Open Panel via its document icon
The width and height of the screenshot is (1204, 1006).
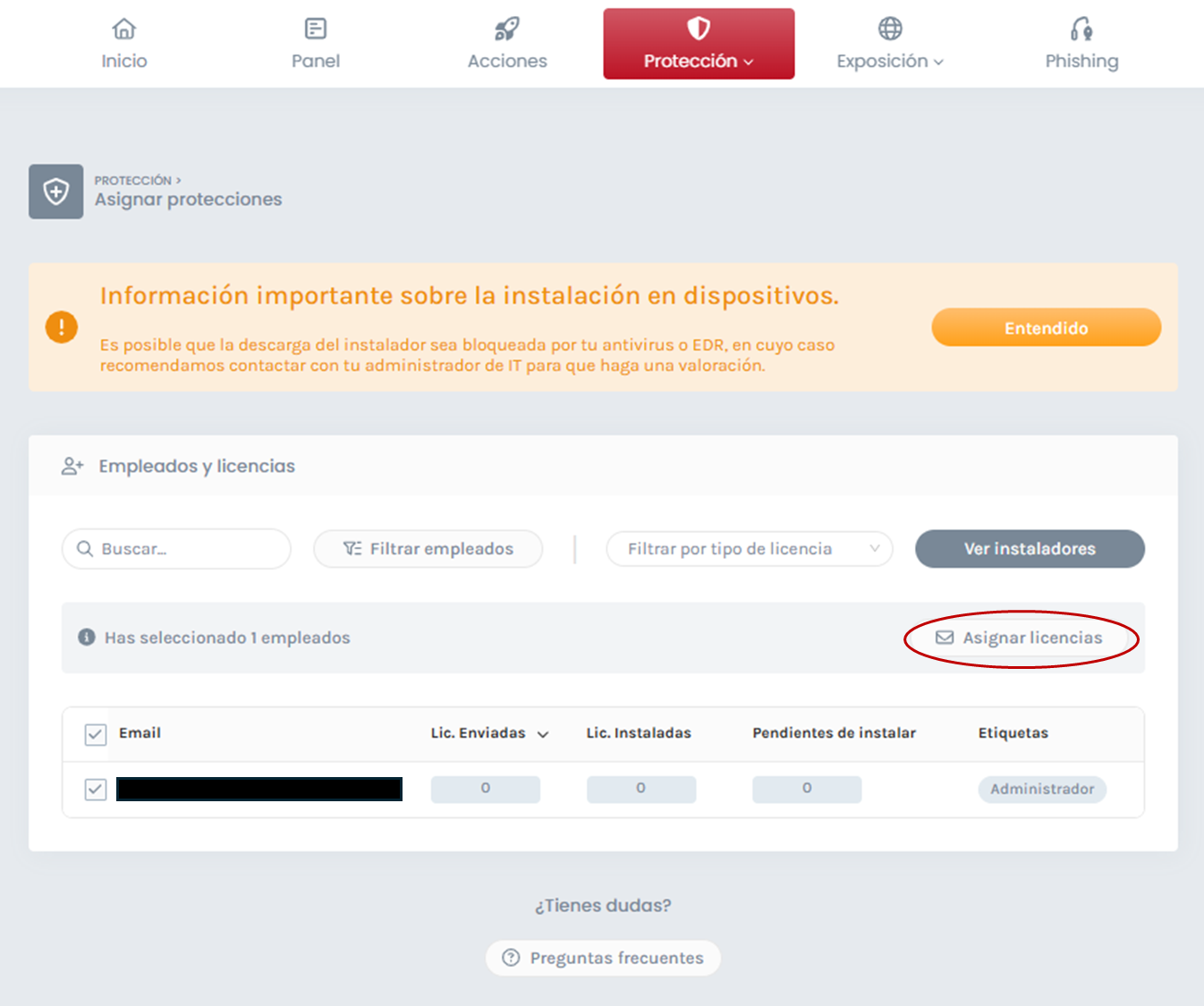[x=315, y=30]
